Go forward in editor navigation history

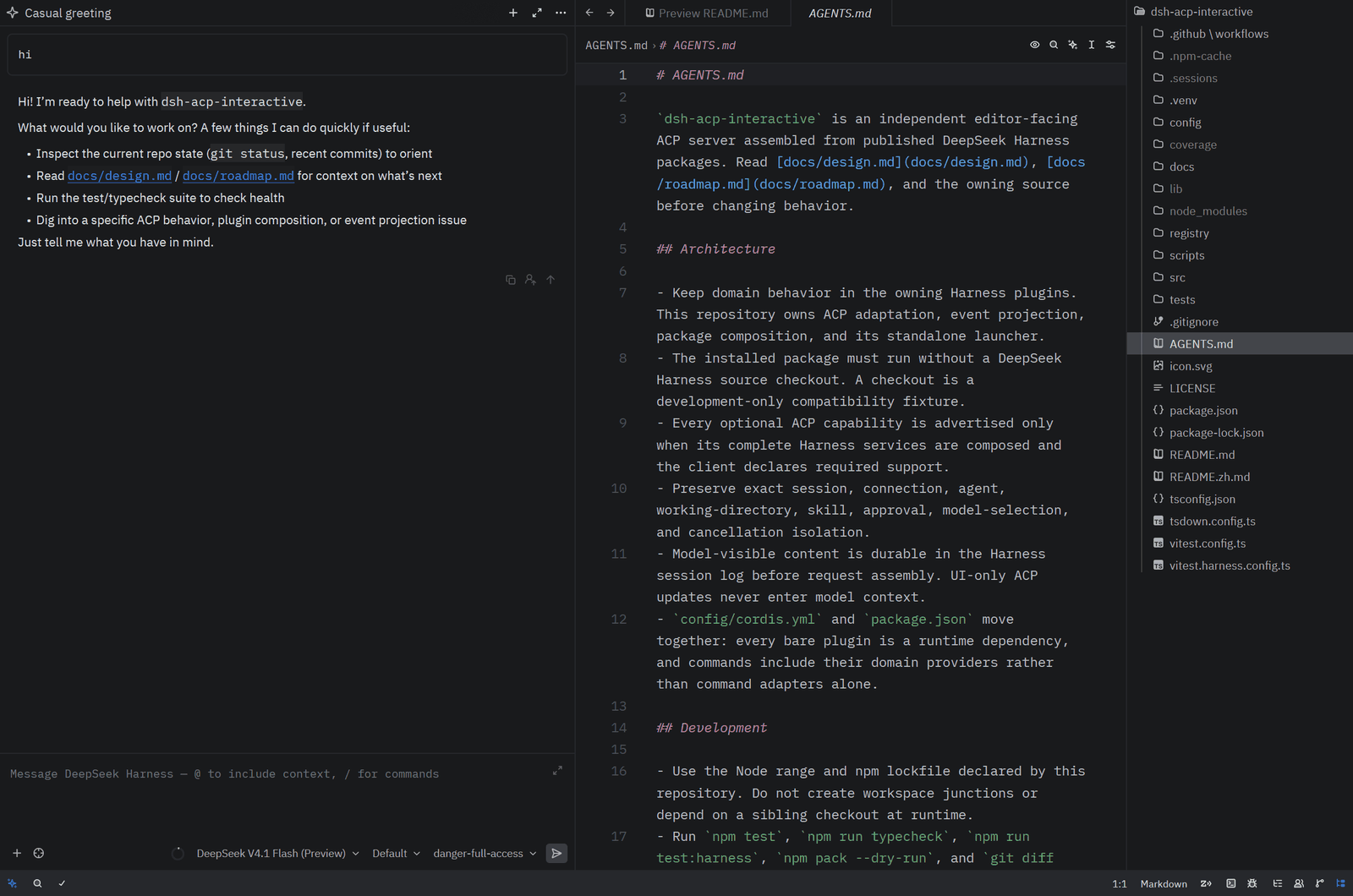coord(611,13)
